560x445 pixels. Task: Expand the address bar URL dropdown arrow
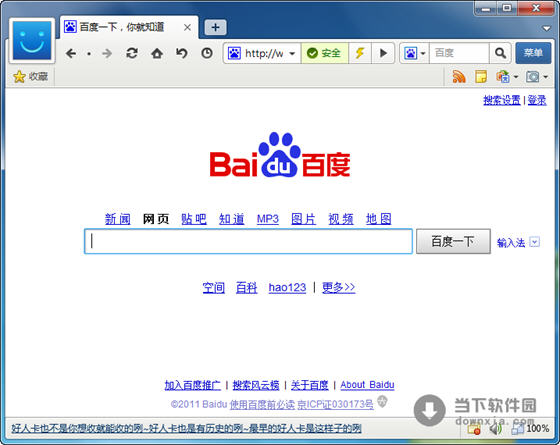tap(292, 54)
